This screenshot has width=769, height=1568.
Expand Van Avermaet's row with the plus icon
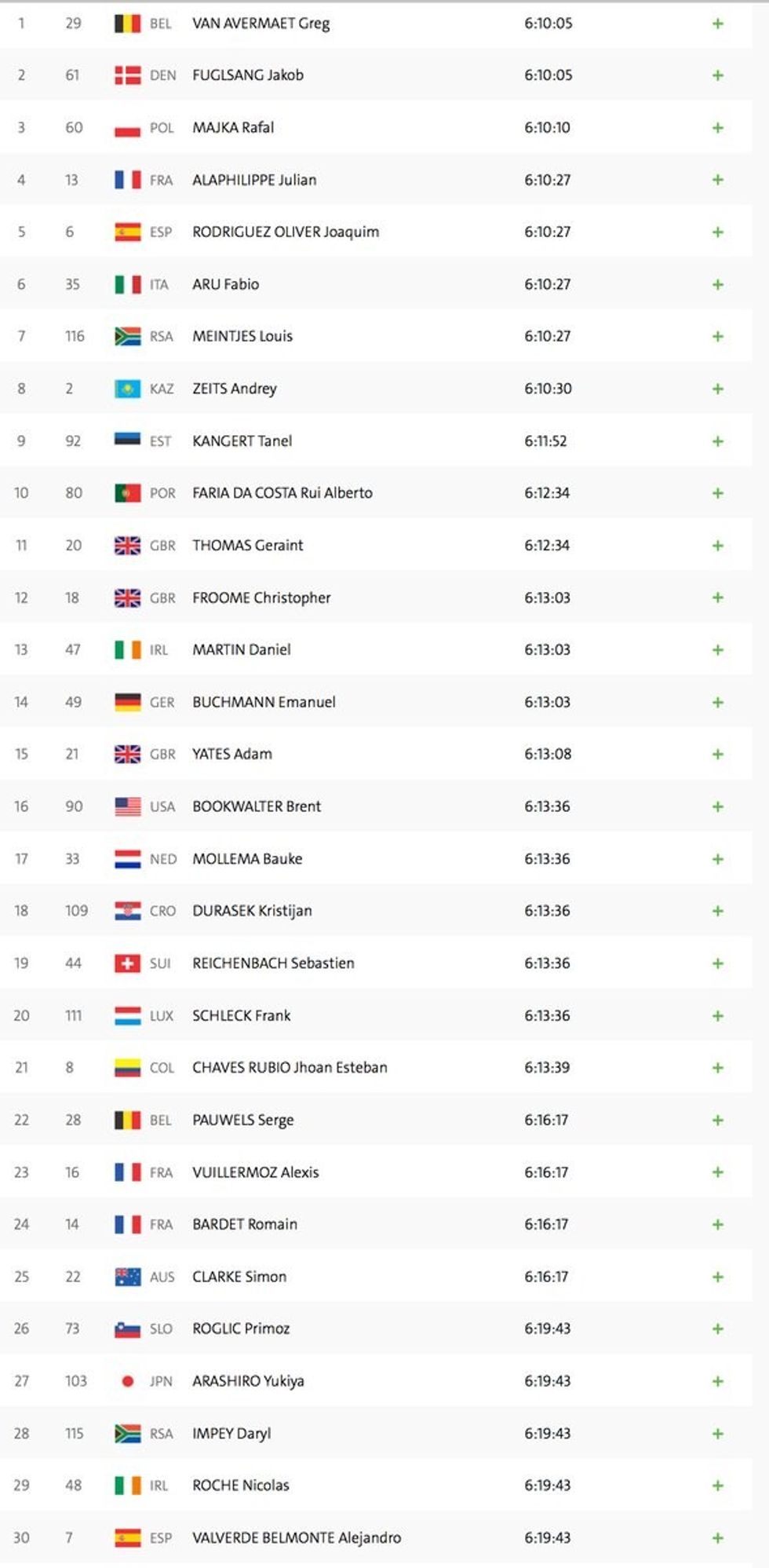[717, 24]
